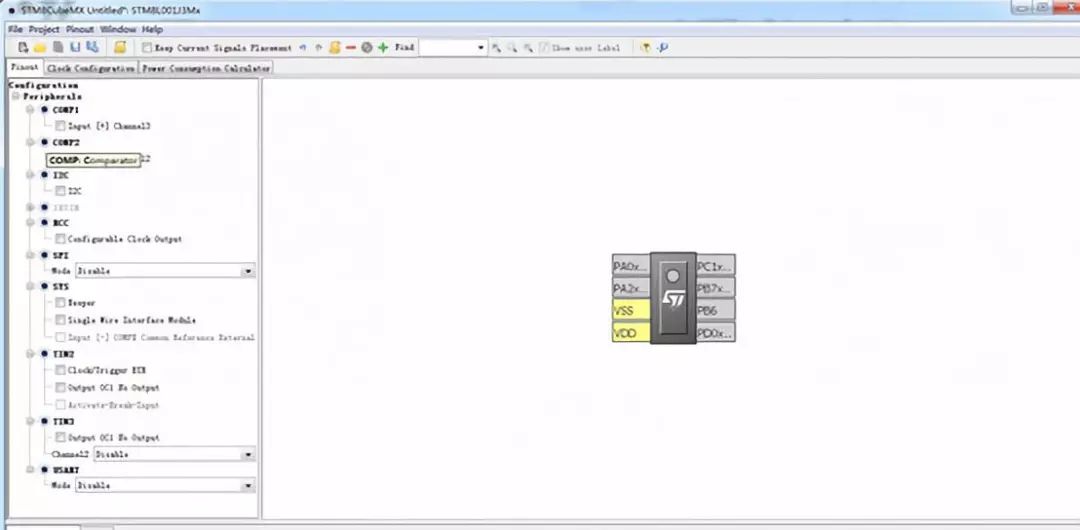The image size is (1080, 530).
Task: Select the SYS tree item
Action: [x=61, y=287]
